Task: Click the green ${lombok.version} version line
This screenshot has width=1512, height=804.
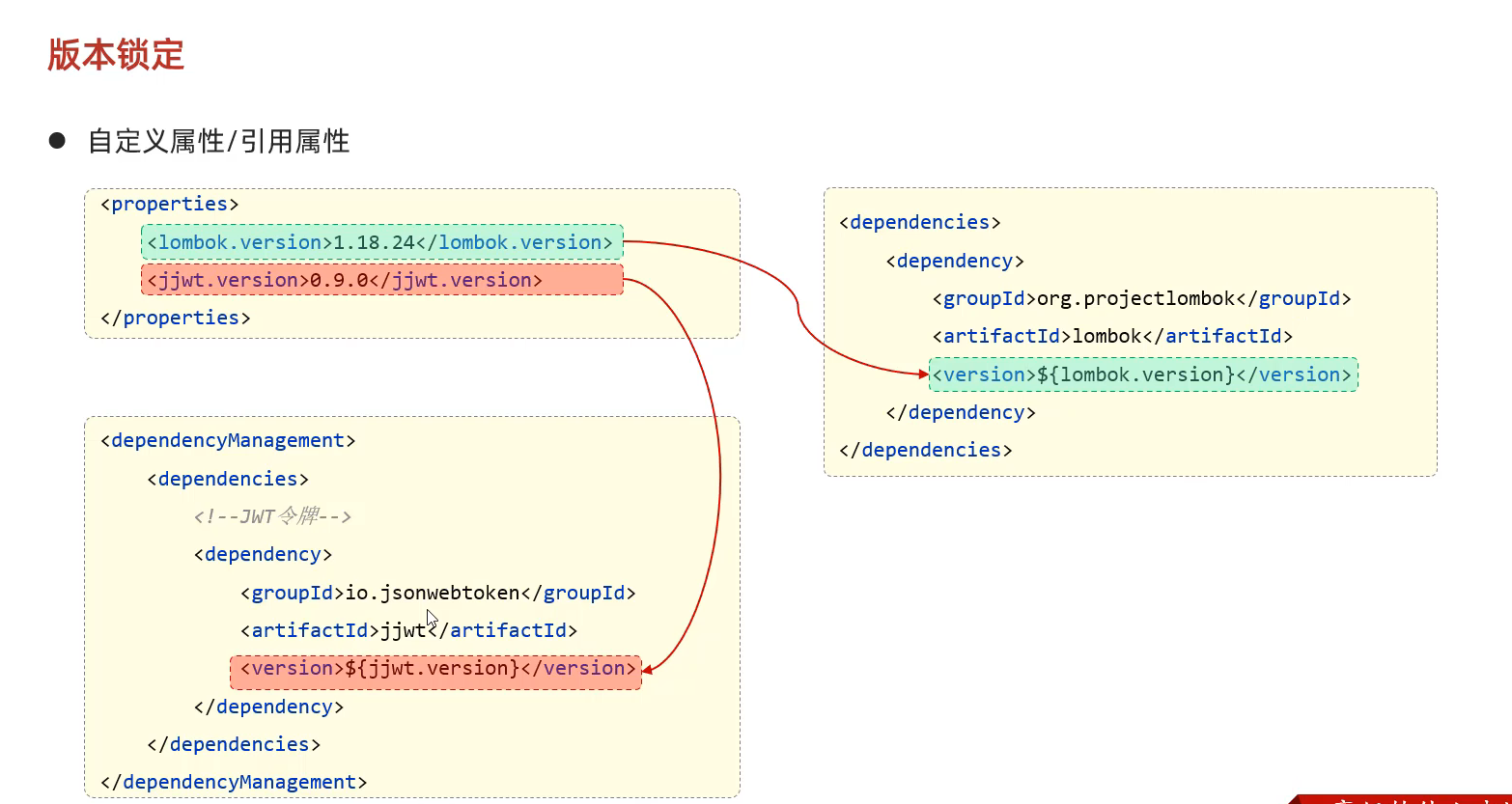Action: 1143,374
